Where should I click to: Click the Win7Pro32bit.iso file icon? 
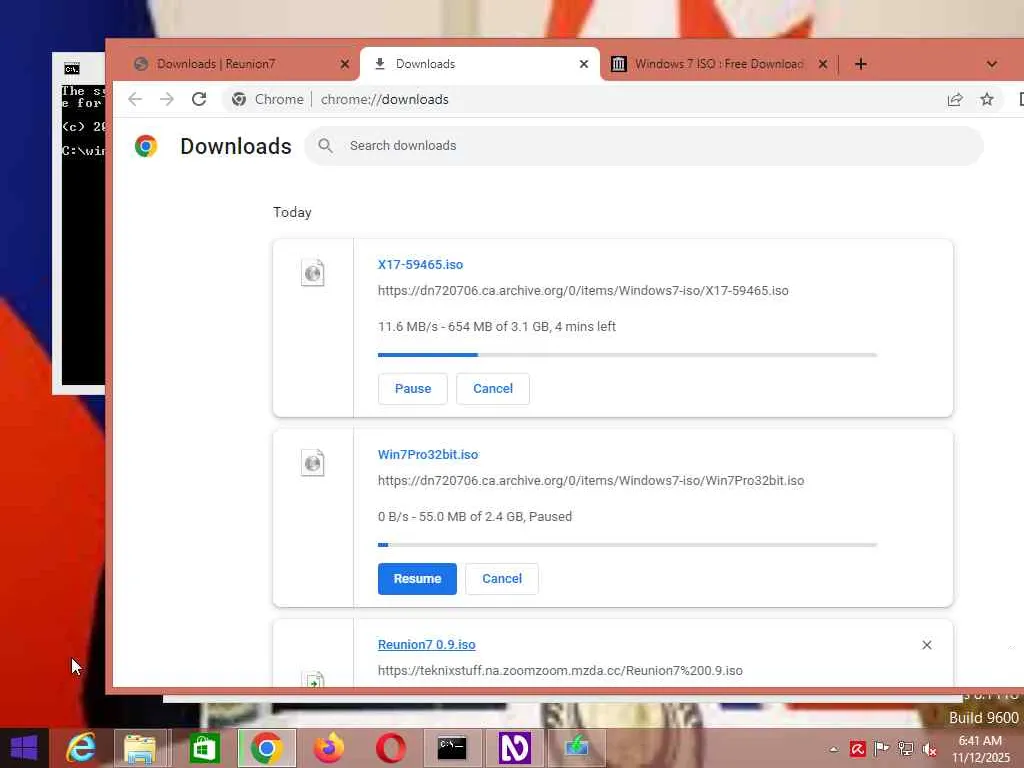click(313, 463)
